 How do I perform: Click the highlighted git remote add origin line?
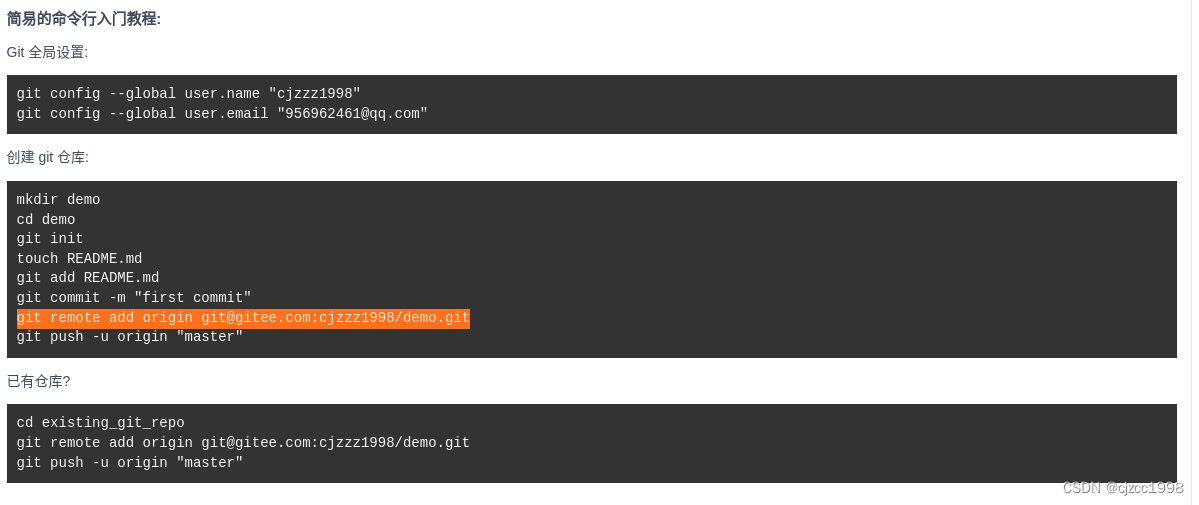point(243,318)
